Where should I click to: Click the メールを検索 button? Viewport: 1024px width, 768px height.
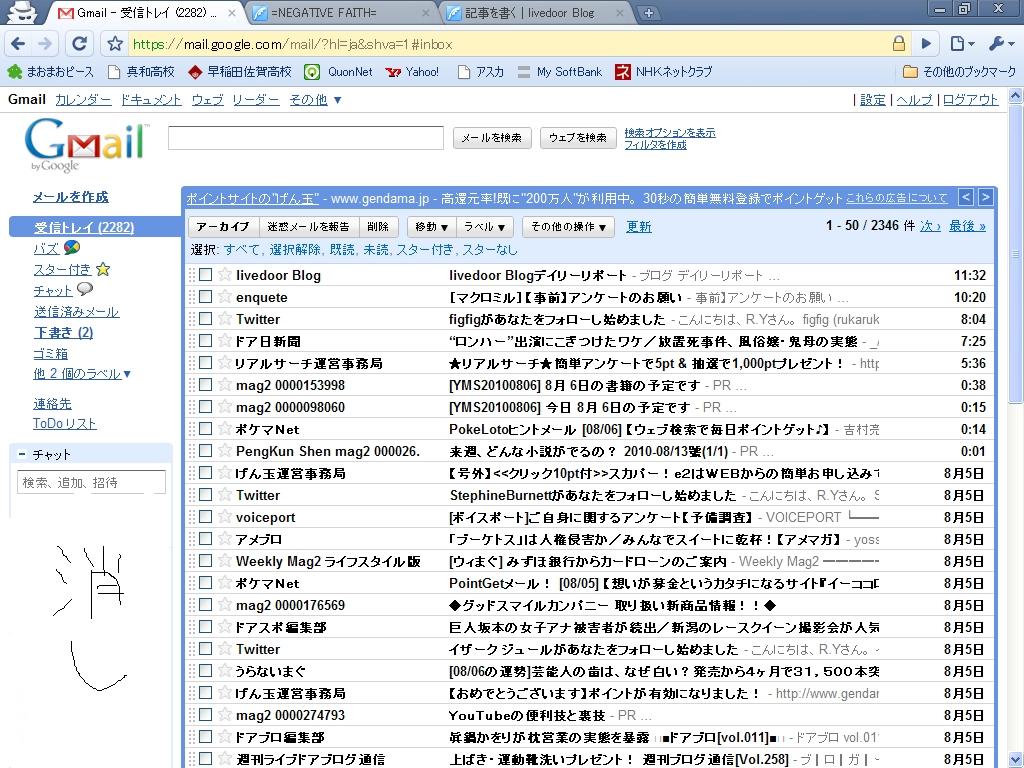point(492,138)
